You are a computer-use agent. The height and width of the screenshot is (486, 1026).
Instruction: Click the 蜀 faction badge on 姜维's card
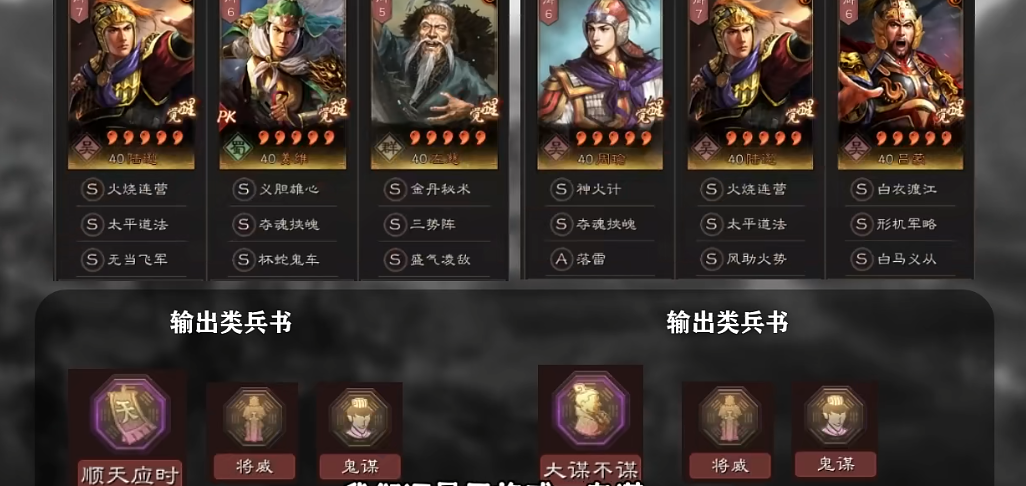235,147
